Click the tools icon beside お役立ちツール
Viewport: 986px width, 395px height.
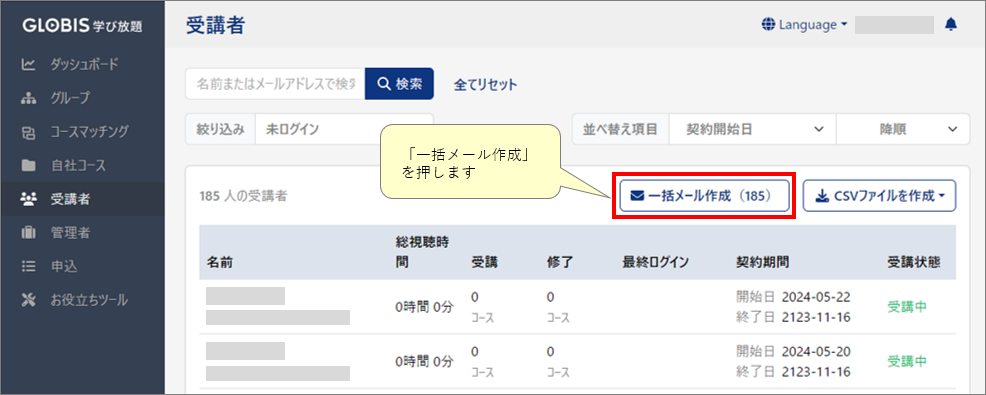[28, 300]
